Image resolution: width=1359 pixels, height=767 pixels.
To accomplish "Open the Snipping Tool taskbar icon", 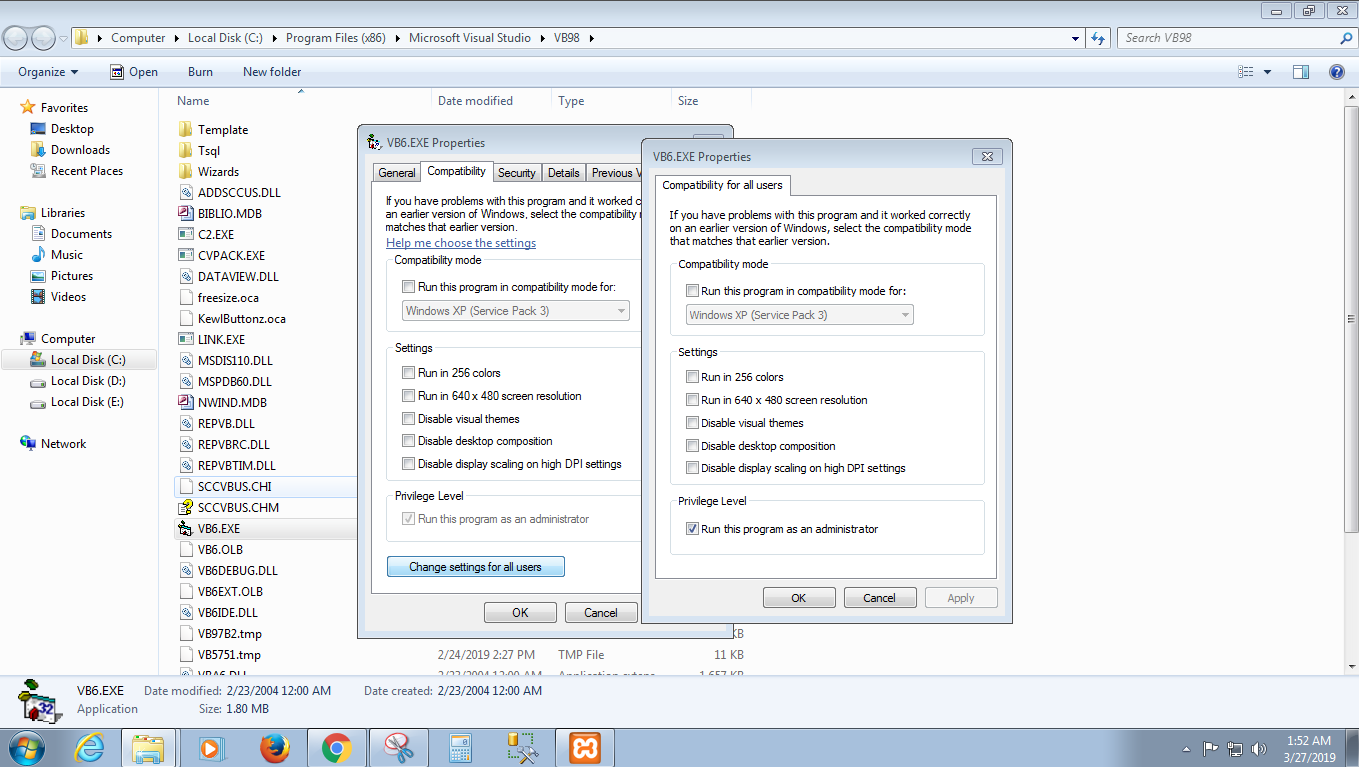I will [398, 747].
